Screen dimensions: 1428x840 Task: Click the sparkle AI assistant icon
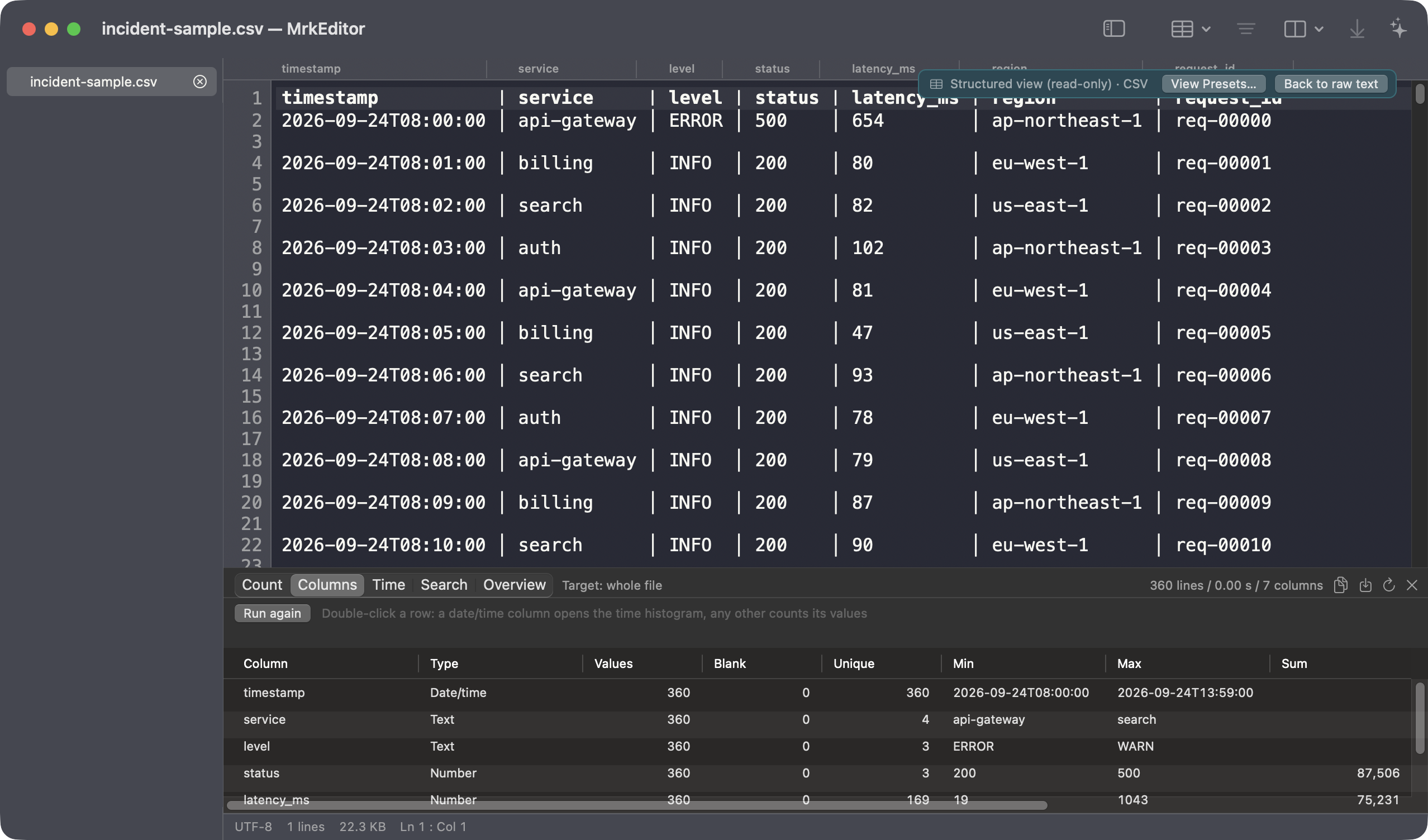tap(1398, 28)
